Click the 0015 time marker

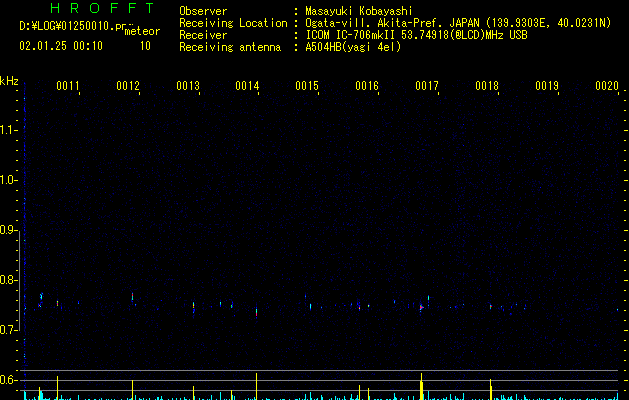(x=307, y=86)
